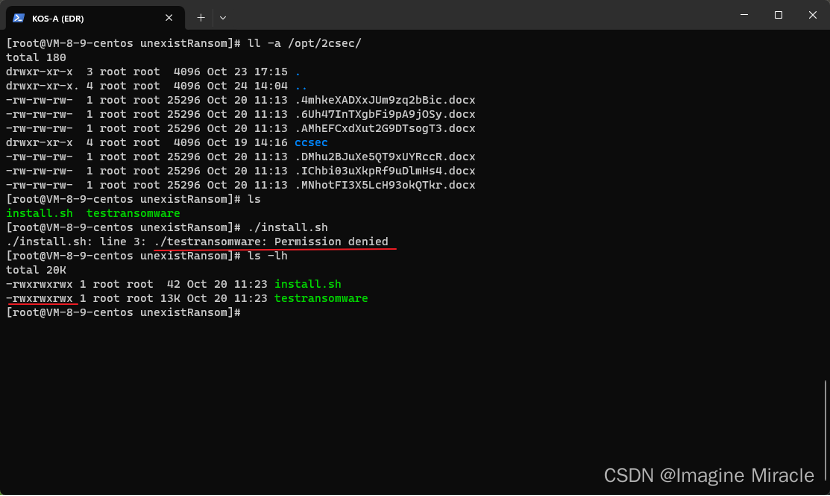
Task: Click the underlined -rwxrwxrwx permissions of testransomware
Action: (41, 298)
